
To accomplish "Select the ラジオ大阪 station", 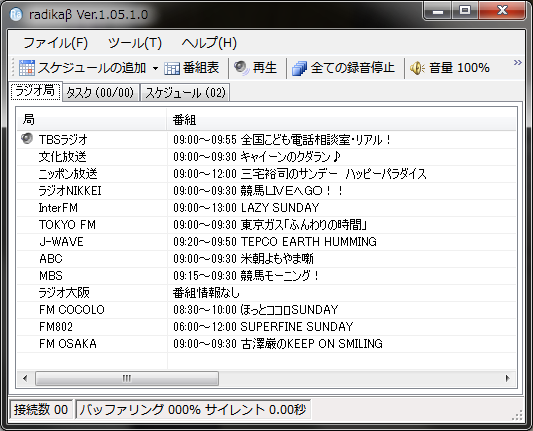I will click(x=64, y=293).
